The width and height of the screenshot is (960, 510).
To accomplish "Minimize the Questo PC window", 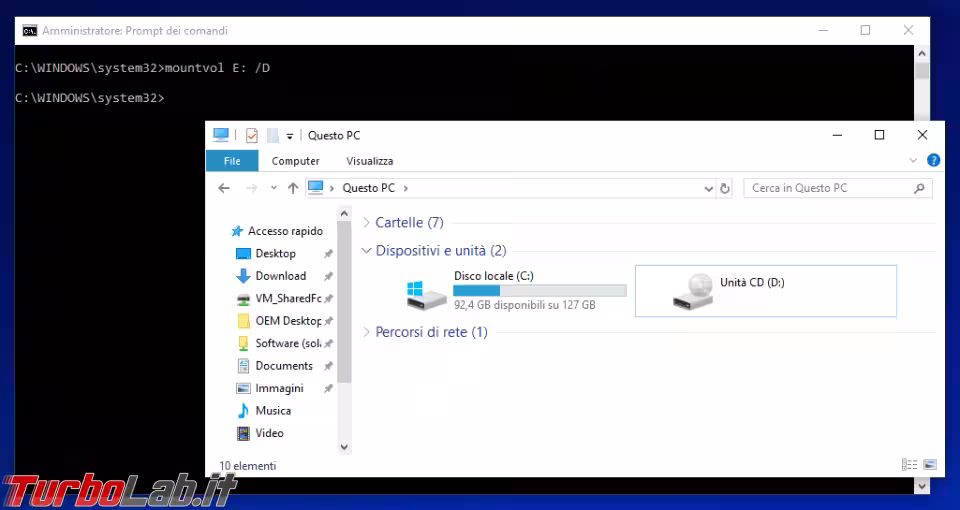I will pos(838,135).
